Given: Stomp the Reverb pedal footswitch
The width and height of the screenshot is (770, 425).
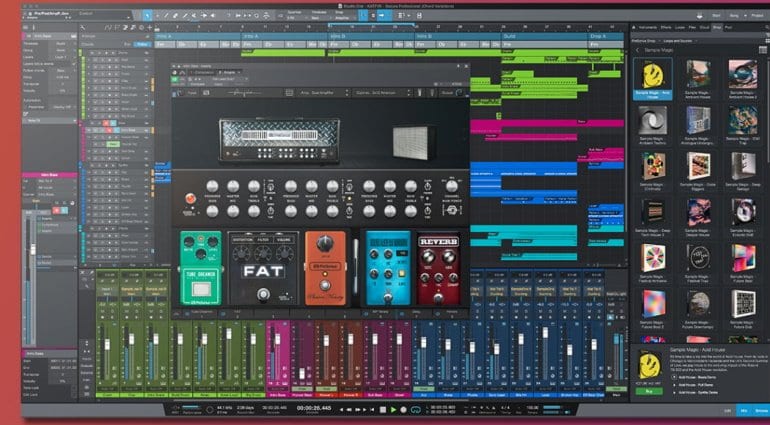Looking at the screenshot, I should pyautogui.click(x=438, y=298).
